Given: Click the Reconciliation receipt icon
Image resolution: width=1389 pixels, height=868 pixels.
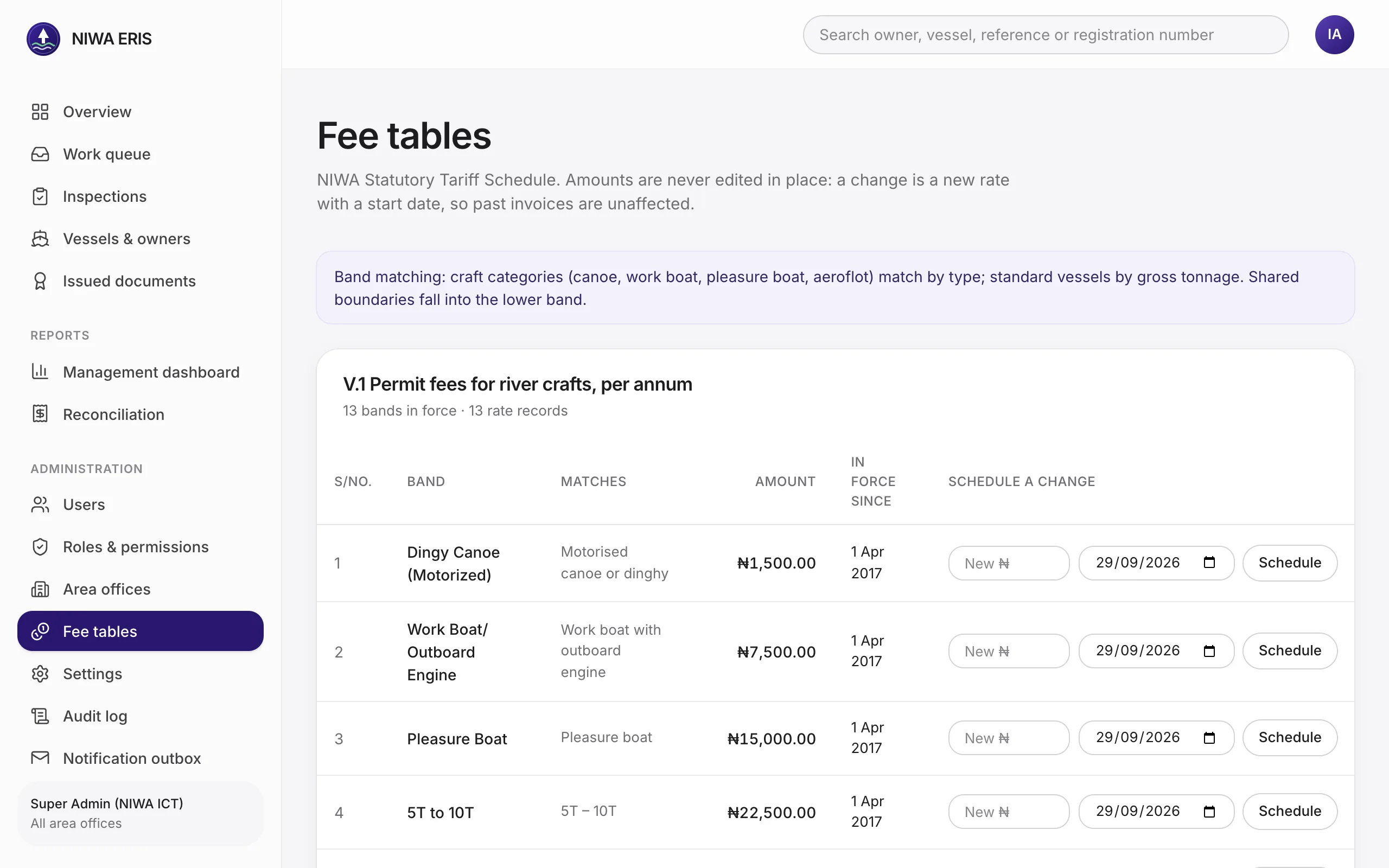Looking at the screenshot, I should point(40,414).
